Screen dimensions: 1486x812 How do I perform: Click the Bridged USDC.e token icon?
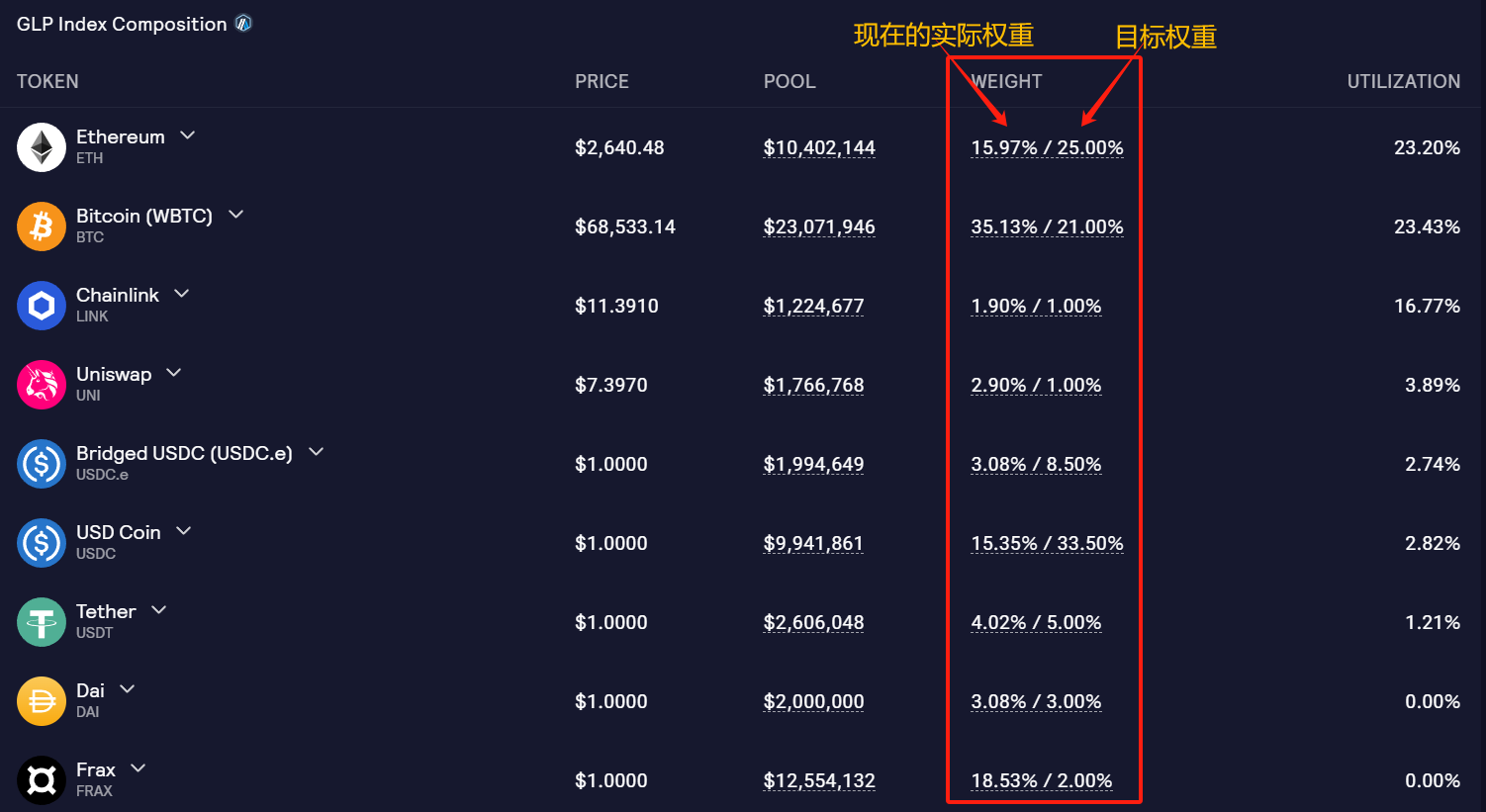coord(42,464)
